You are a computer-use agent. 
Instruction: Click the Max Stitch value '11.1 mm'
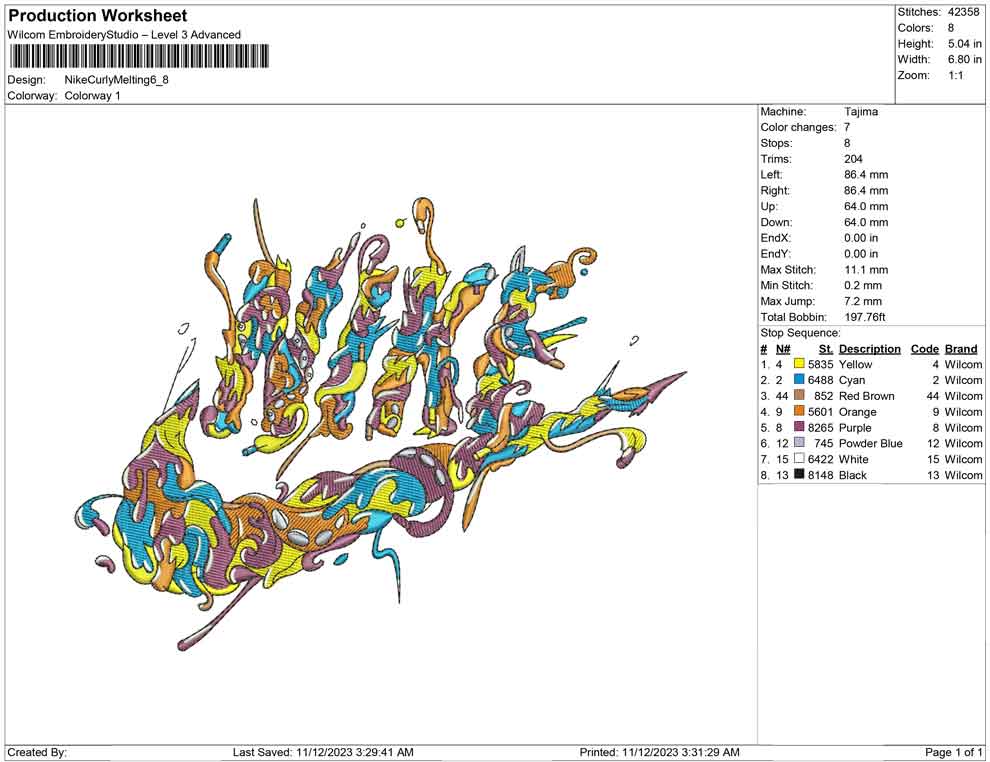point(866,270)
